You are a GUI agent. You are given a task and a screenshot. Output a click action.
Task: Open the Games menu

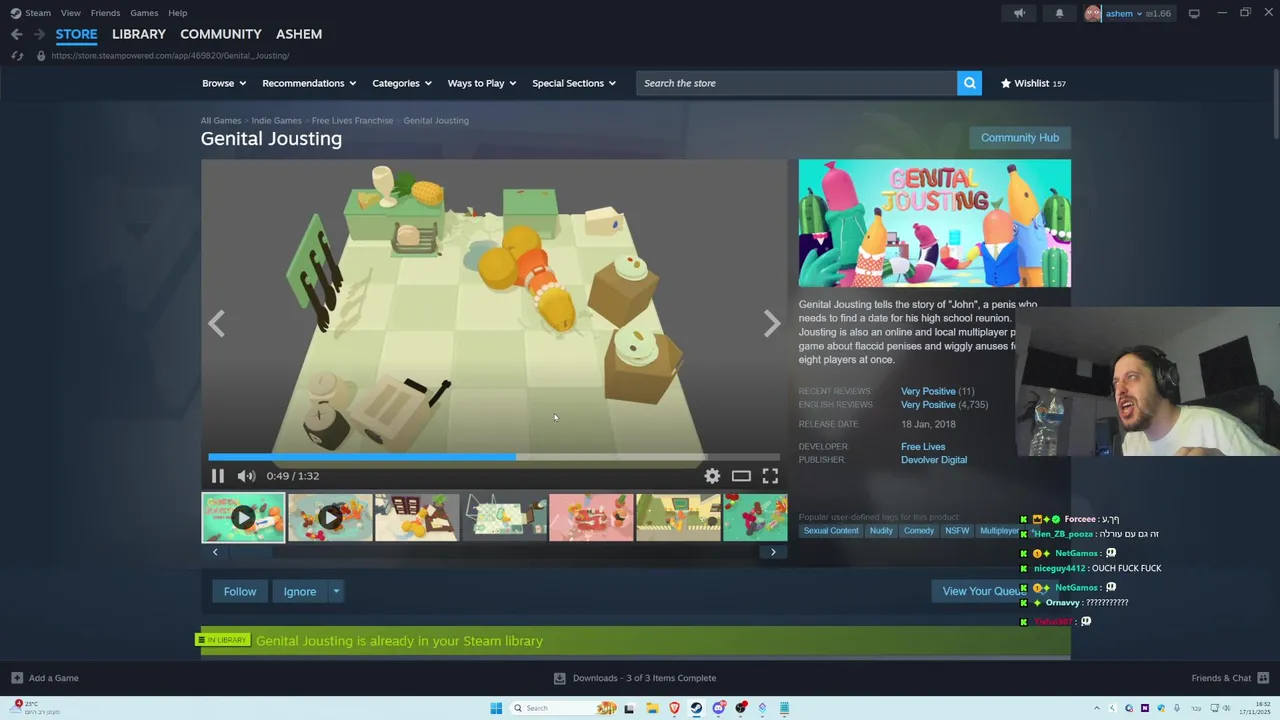144,13
